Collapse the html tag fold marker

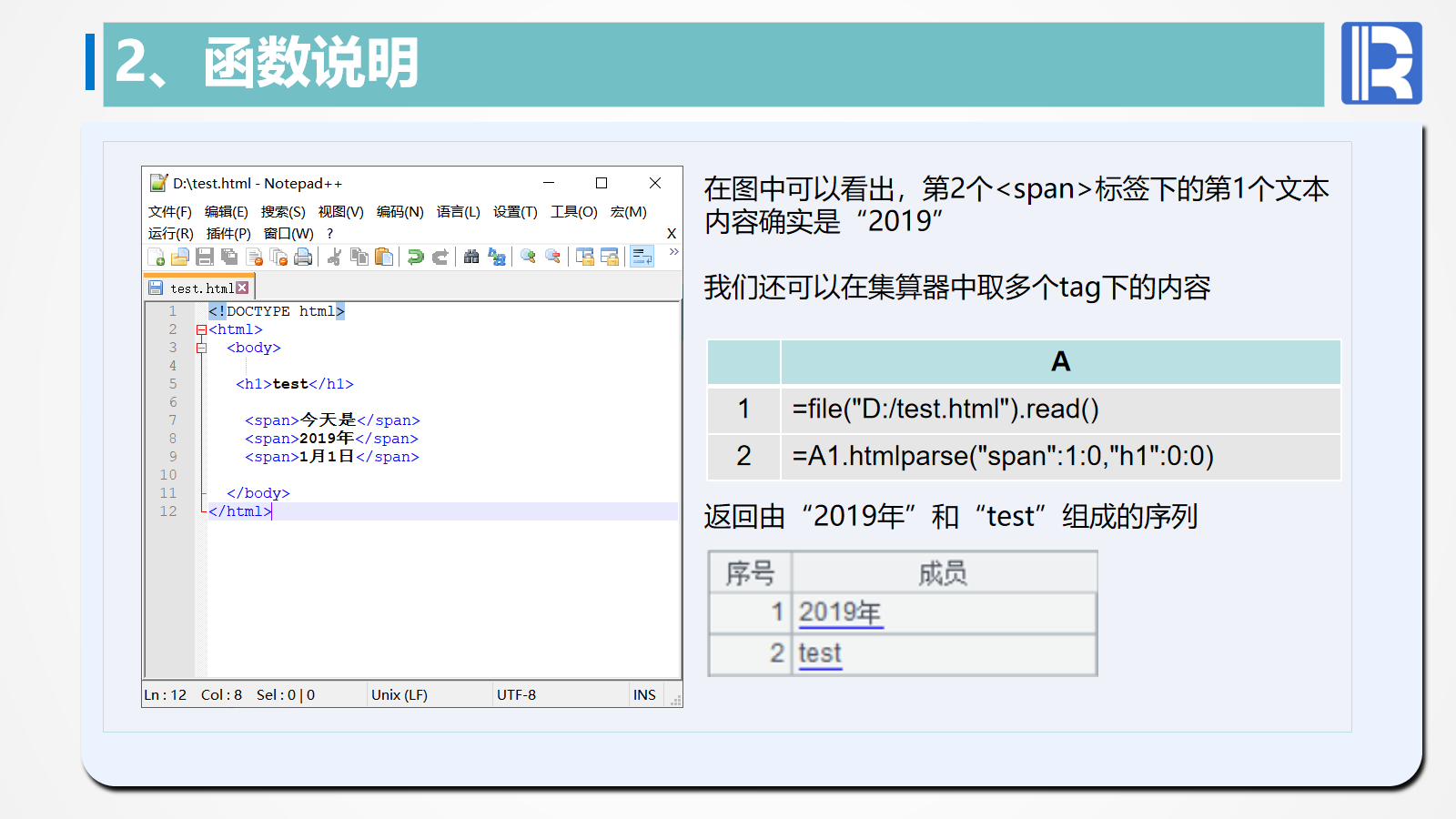pos(201,330)
